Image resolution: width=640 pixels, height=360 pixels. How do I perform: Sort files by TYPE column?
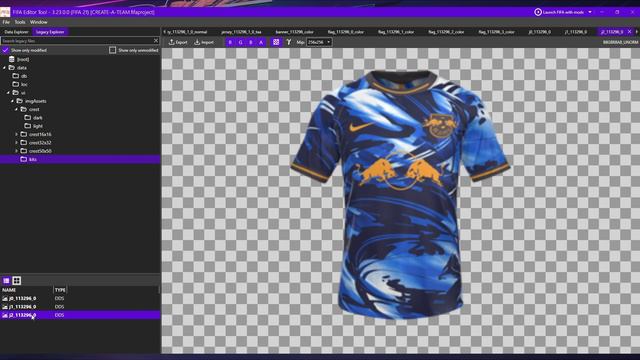60,290
